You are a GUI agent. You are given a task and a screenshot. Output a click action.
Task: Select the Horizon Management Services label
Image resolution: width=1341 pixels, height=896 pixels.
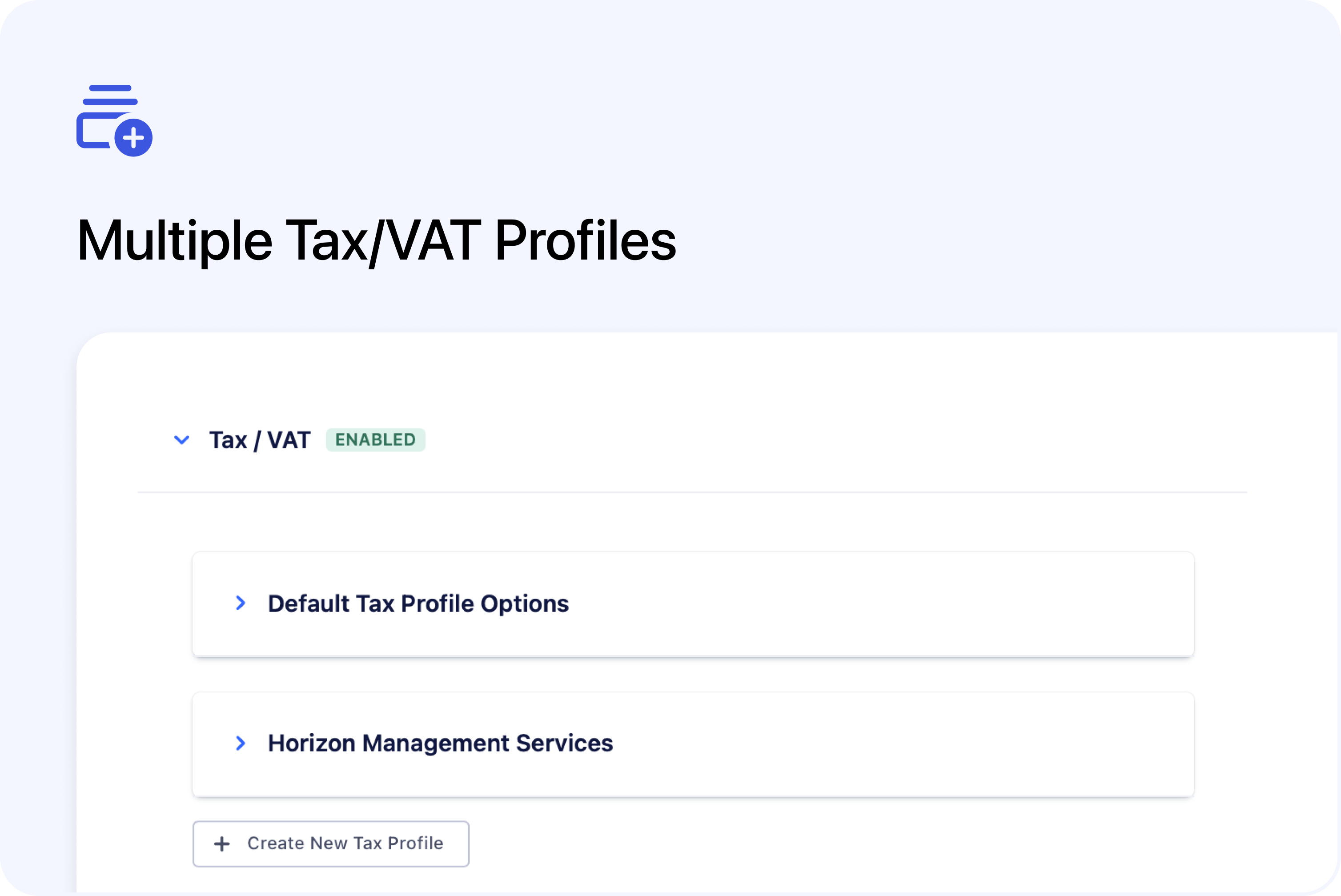click(440, 743)
